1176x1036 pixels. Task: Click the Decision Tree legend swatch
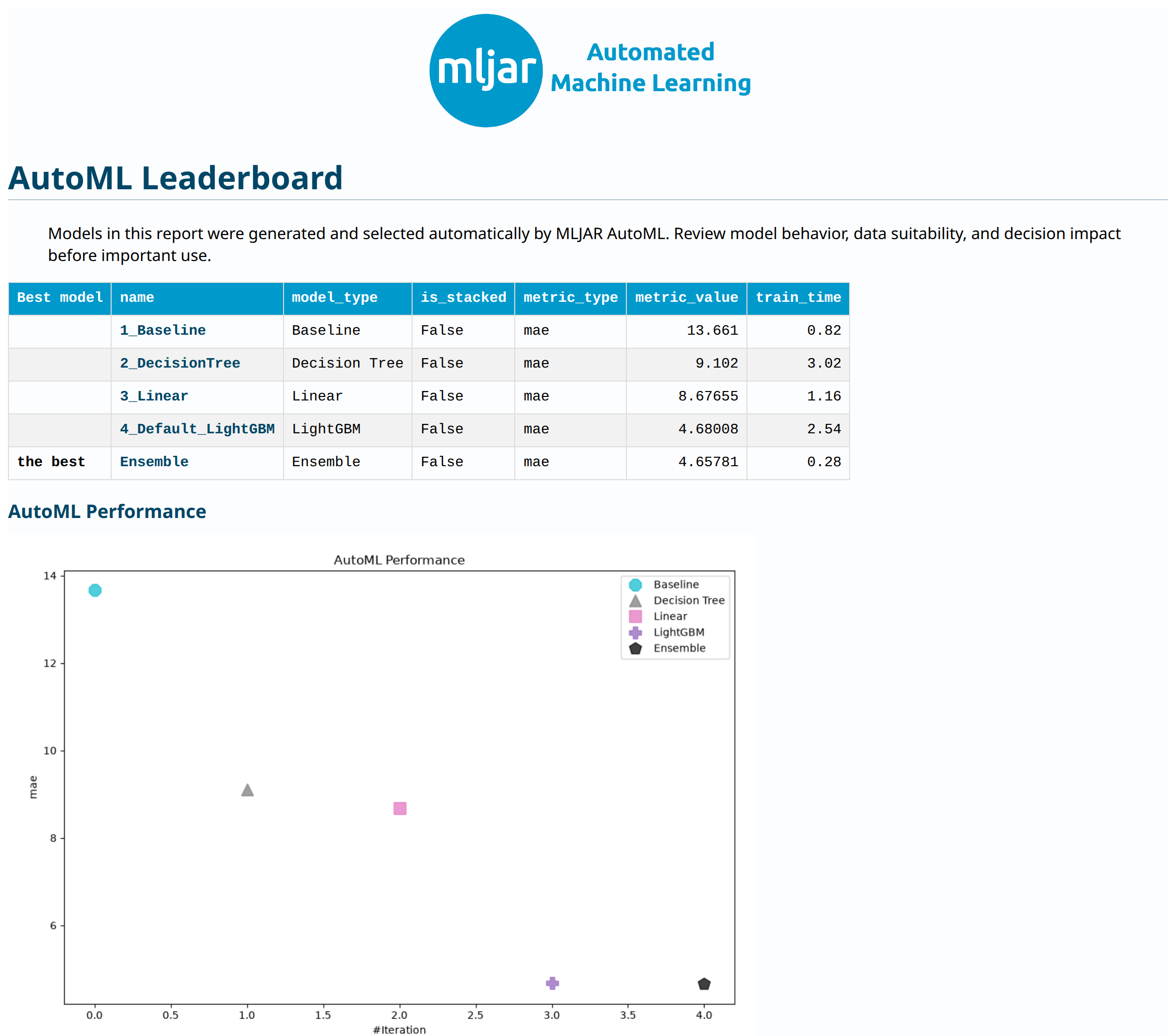(635, 601)
